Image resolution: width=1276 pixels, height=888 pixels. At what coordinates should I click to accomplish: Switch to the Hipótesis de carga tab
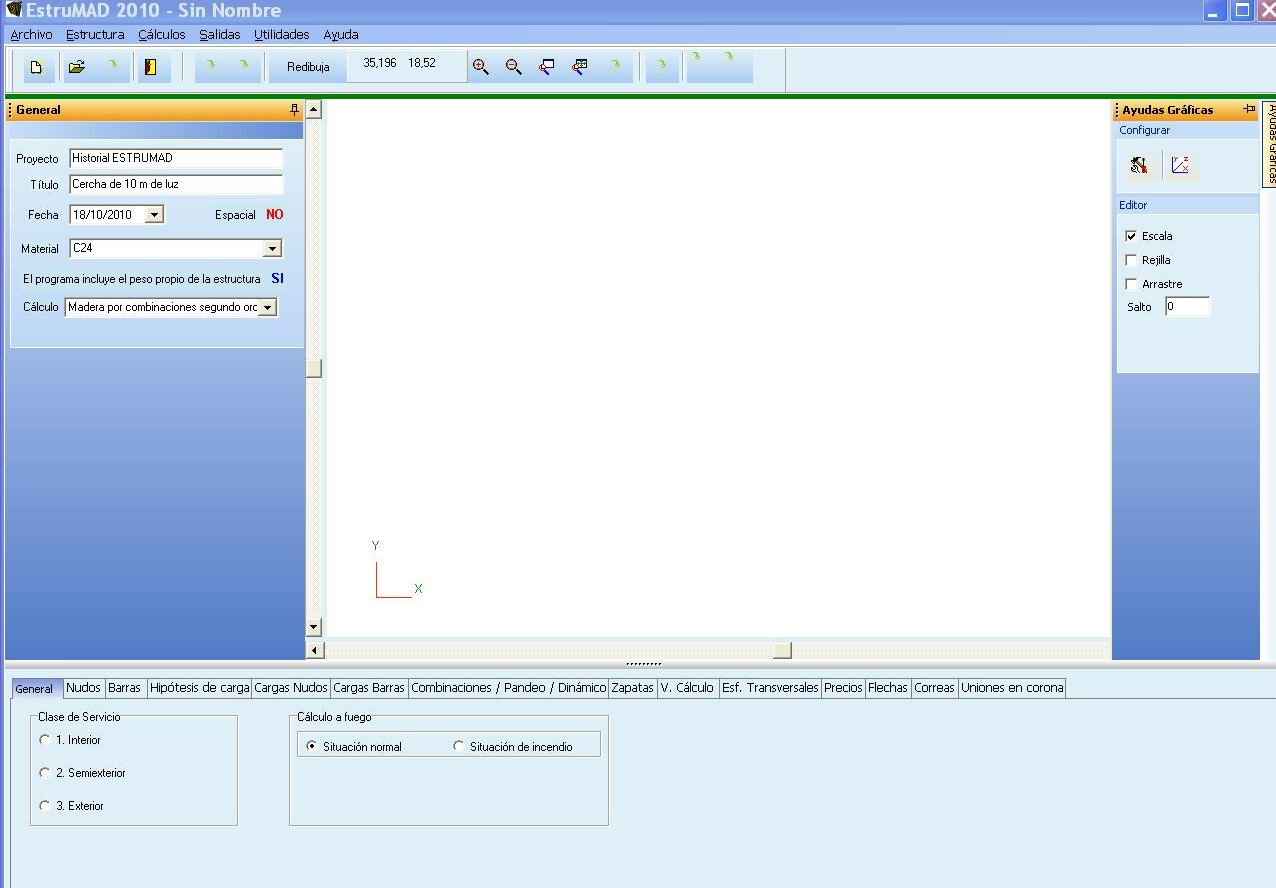[x=199, y=688]
